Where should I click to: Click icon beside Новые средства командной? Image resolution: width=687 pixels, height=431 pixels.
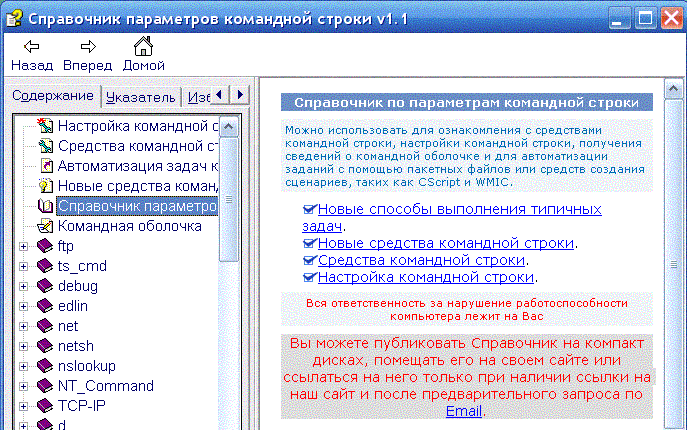pos(45,186)
